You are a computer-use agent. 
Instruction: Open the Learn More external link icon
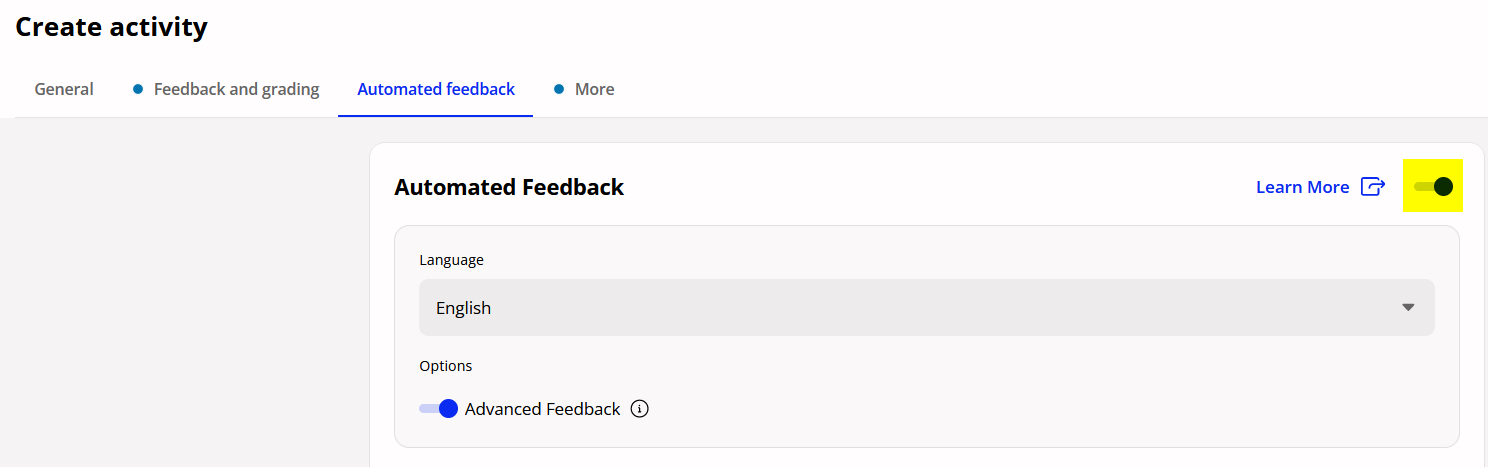(1373, 187)
